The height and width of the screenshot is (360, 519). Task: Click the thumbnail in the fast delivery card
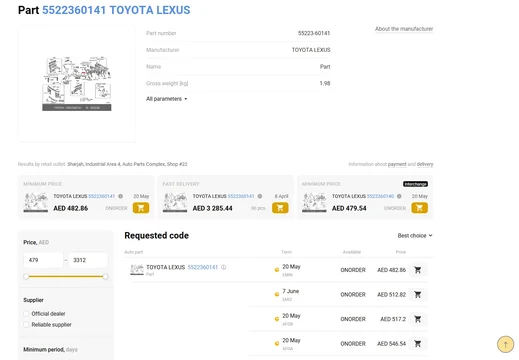click(175, 202)
